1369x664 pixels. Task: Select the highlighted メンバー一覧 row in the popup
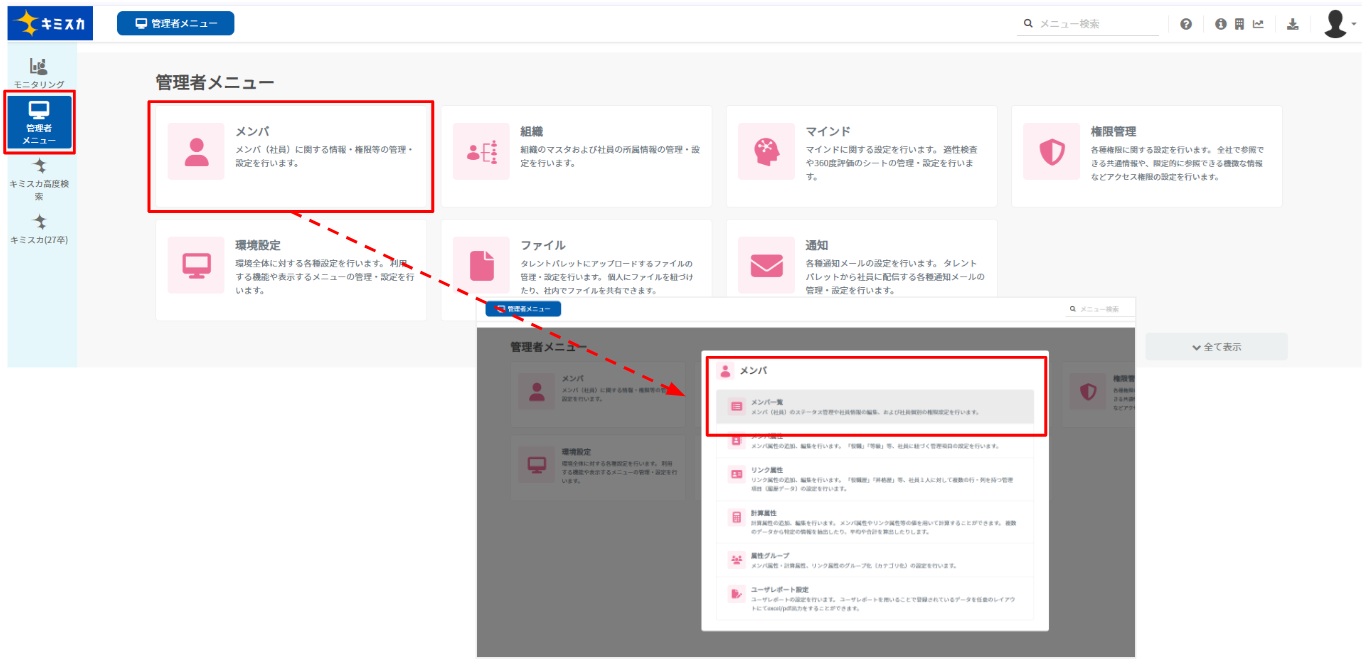tap(876, 406)
